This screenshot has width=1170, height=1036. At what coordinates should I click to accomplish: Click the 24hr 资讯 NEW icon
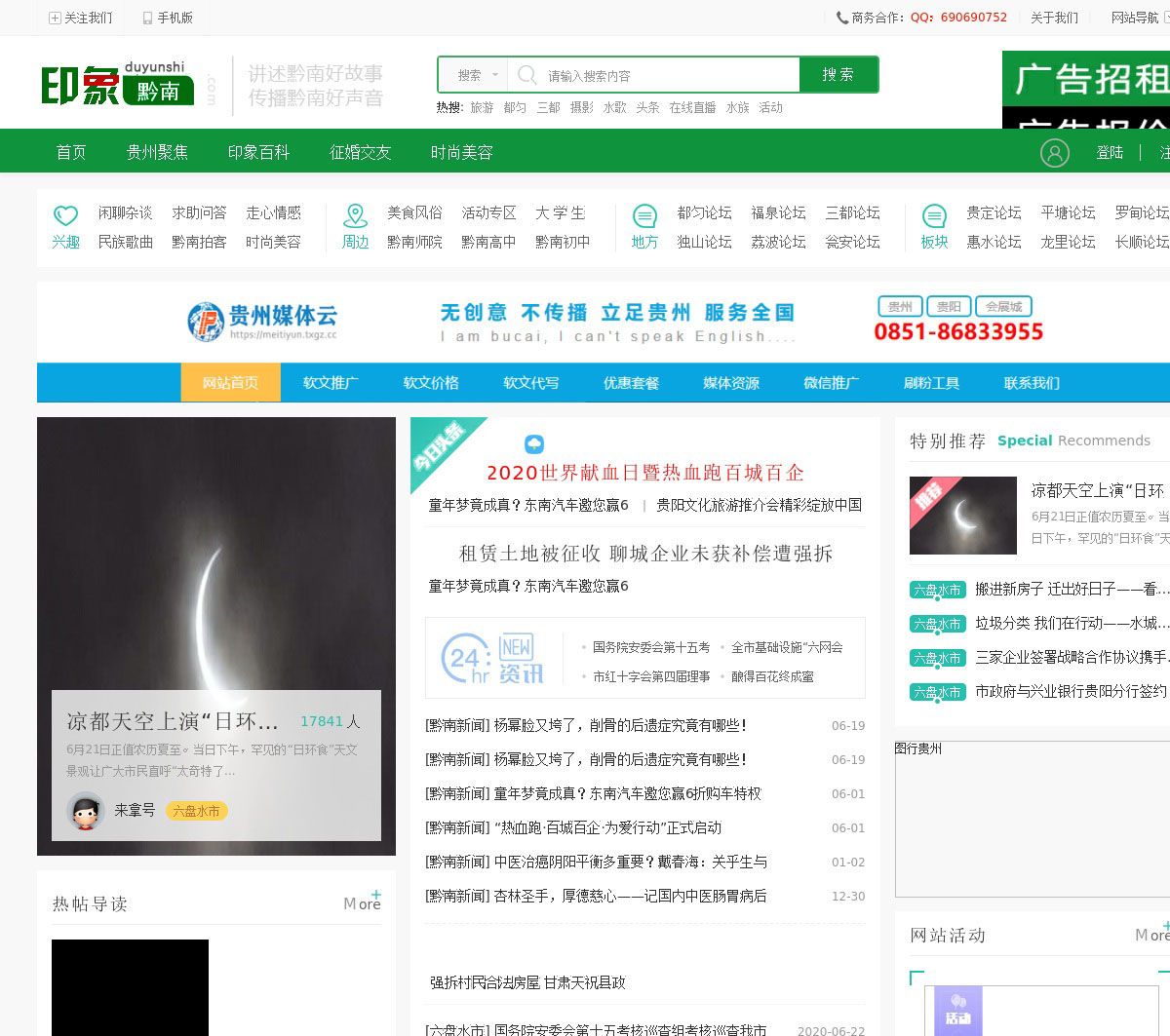[492, 659]
